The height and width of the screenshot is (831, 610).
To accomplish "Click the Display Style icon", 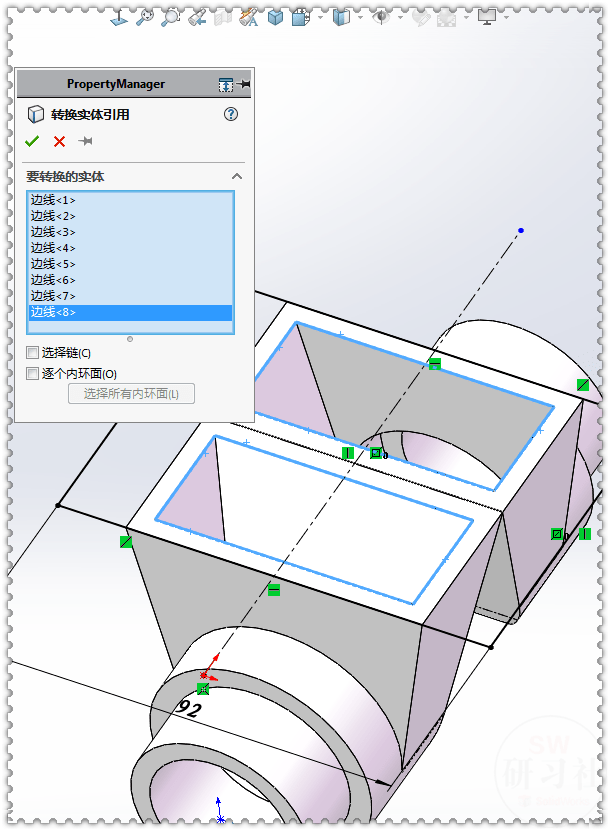I will [341, 18].
